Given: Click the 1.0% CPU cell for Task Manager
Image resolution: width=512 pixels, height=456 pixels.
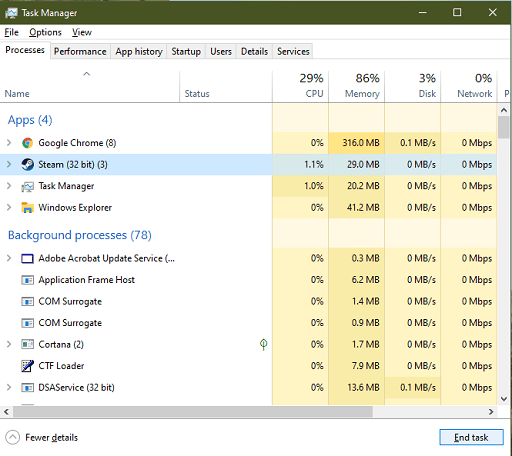Looking at the screenshot, I should click(x=301, y=186).
